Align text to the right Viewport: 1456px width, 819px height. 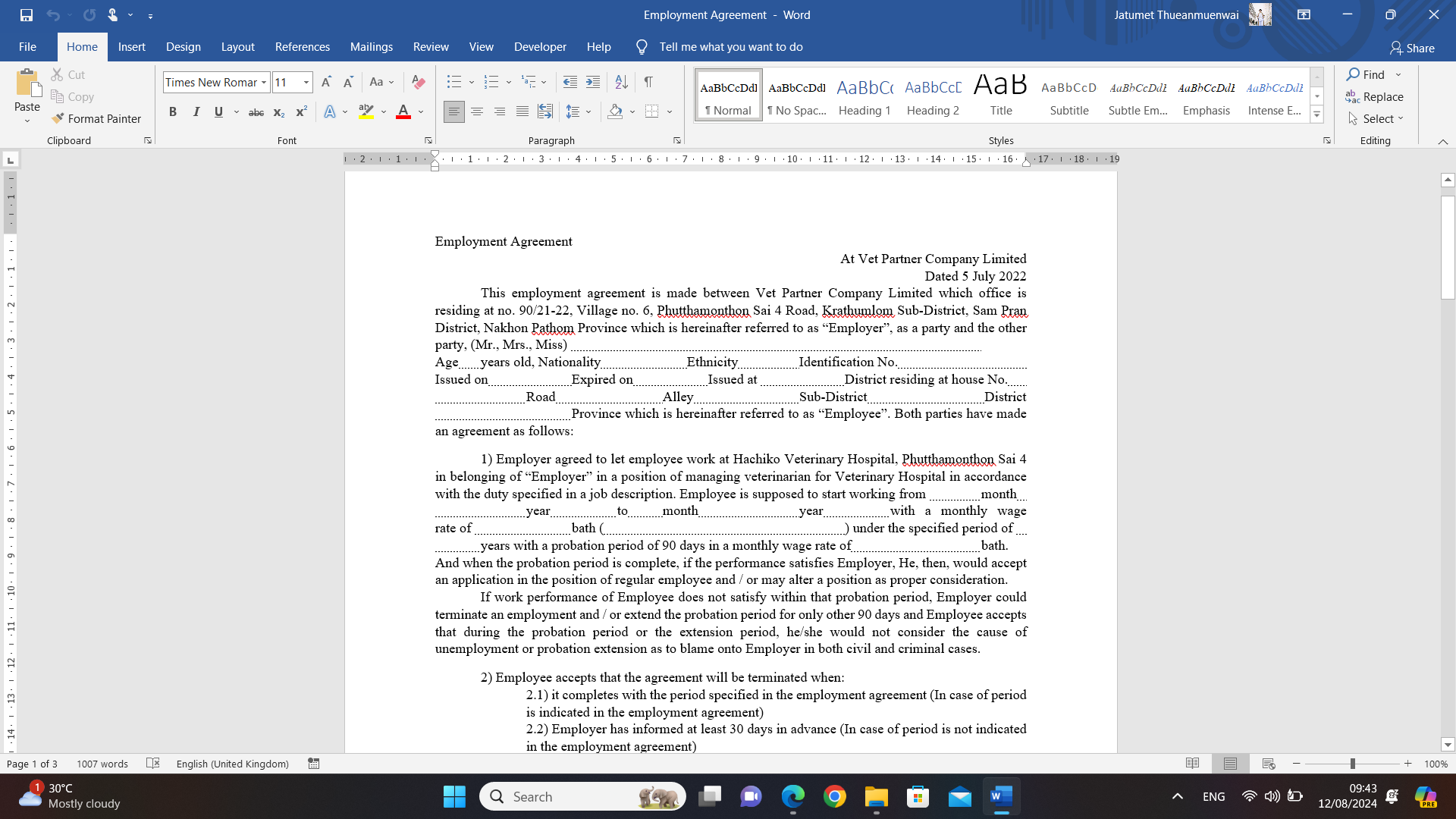[500, 112]
